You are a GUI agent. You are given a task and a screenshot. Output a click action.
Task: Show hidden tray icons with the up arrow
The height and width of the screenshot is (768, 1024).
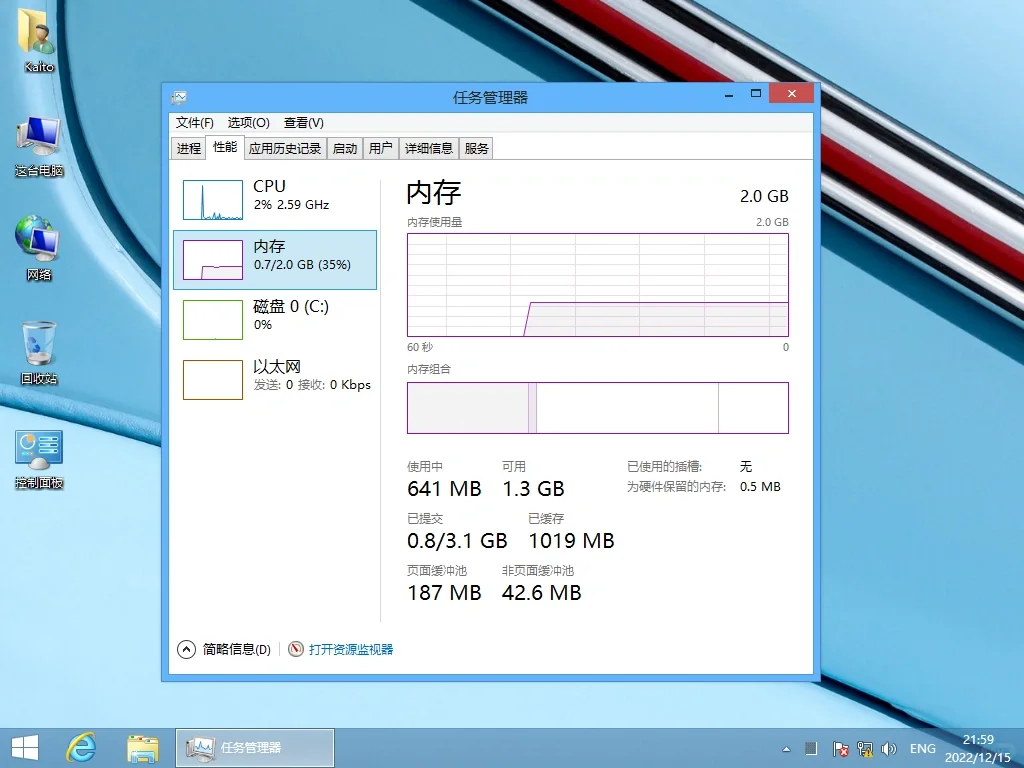785,748
